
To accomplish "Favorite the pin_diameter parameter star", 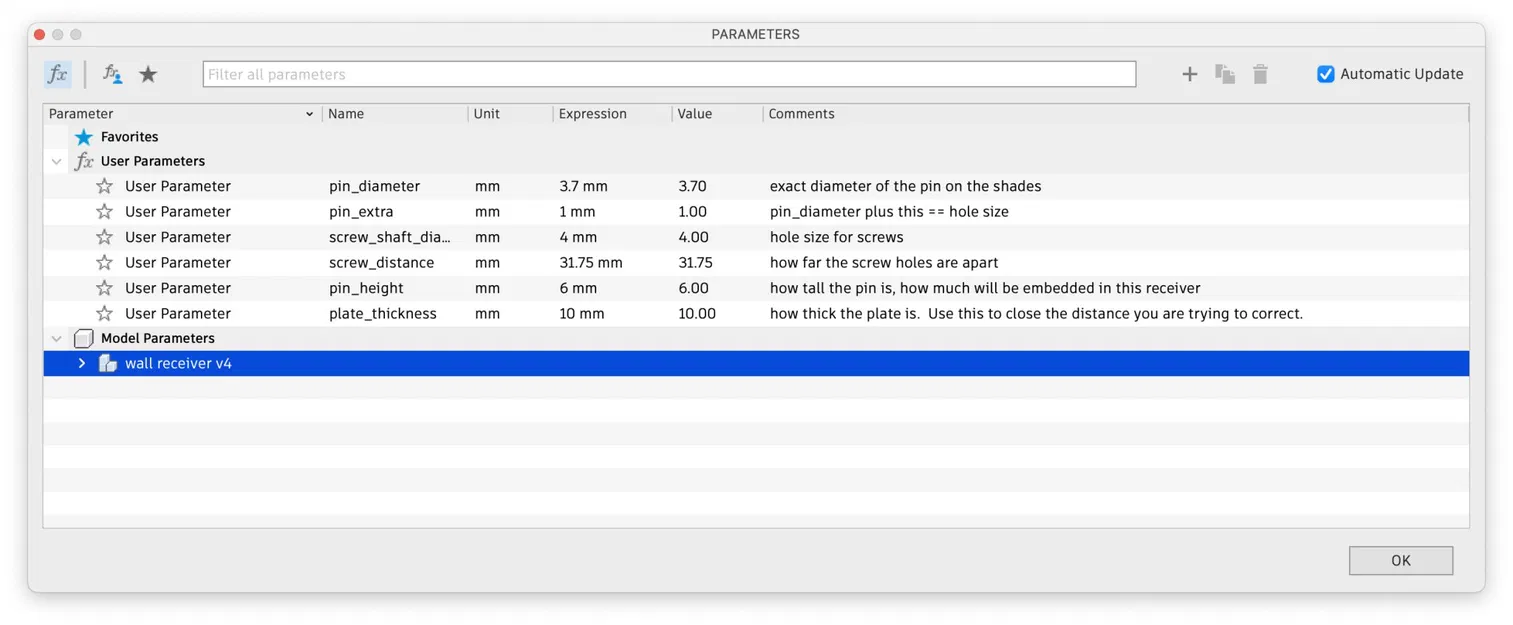I will click(x=104, y=187).
